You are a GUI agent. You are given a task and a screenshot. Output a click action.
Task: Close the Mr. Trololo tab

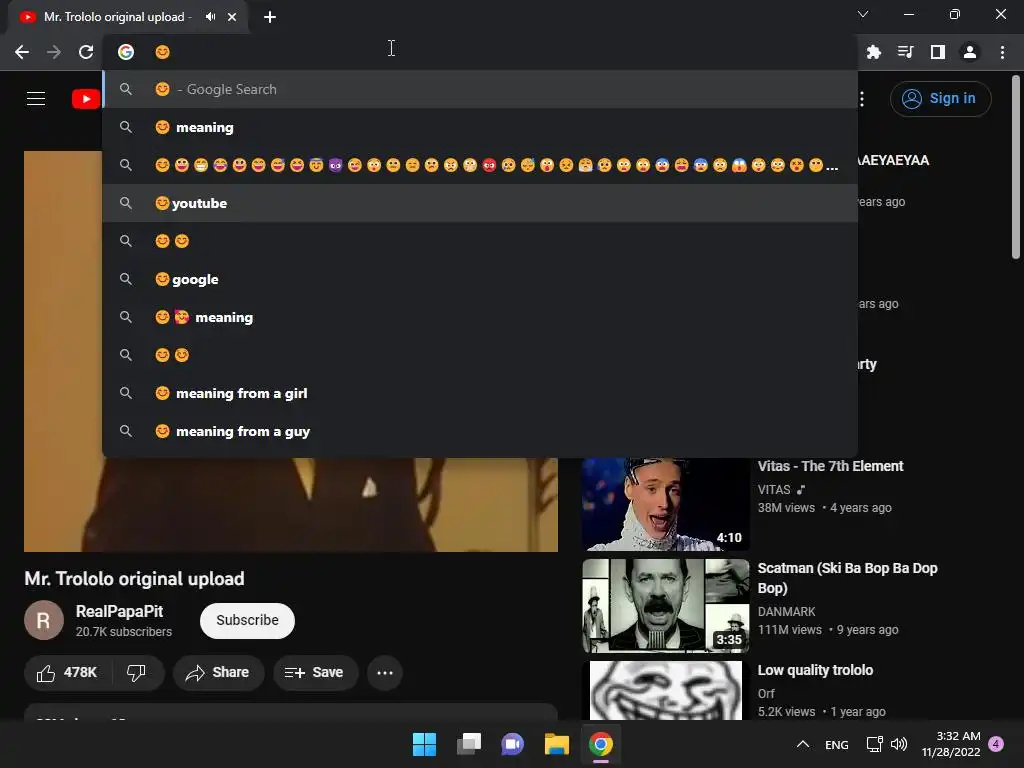tap(232, 17)
